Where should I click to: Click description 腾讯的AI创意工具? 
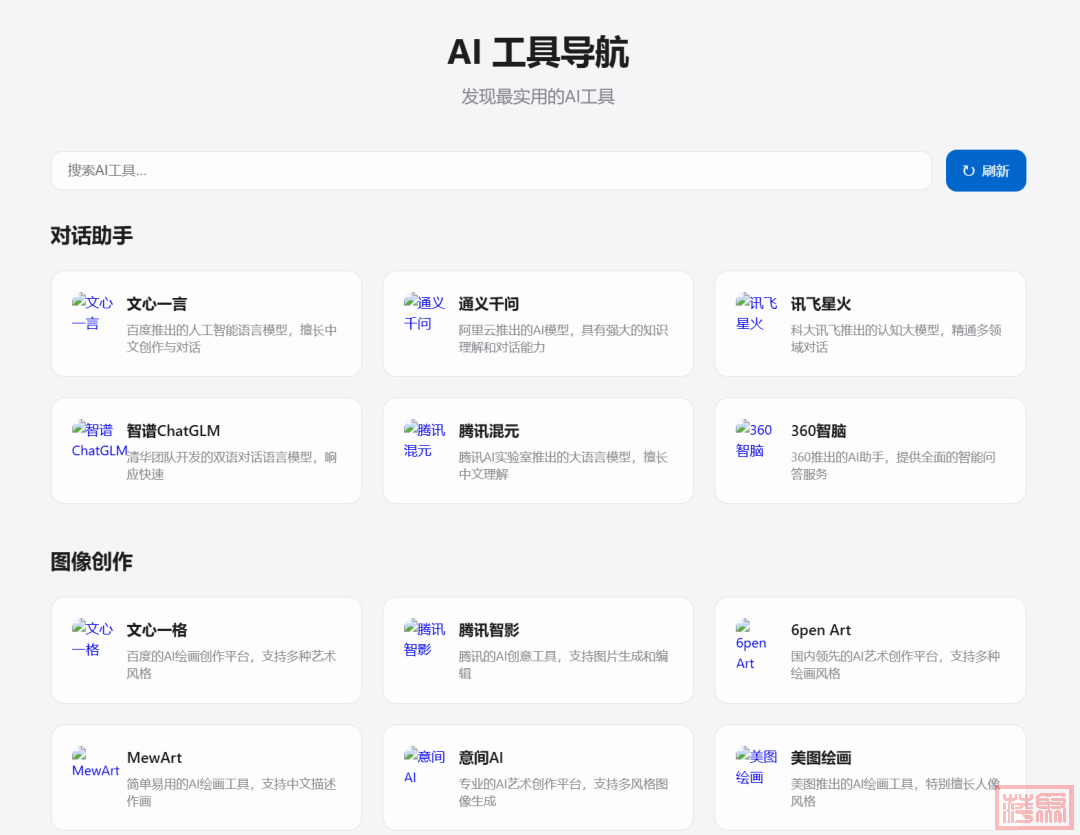563,664
